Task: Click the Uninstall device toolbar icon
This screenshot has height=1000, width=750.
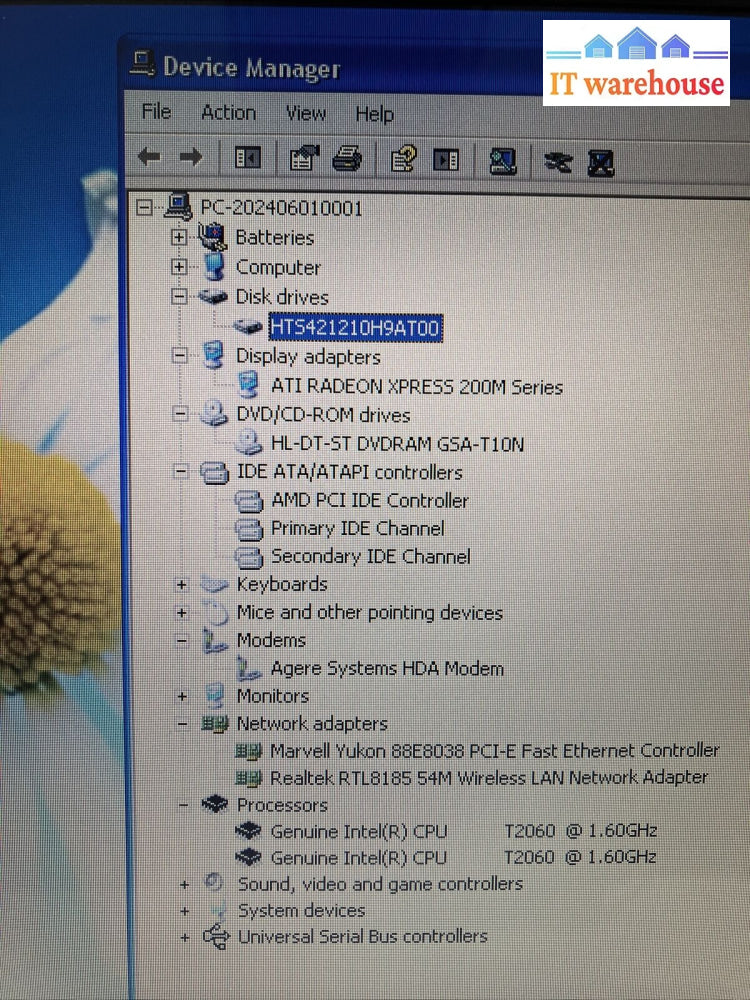Action: click(601, 163)
